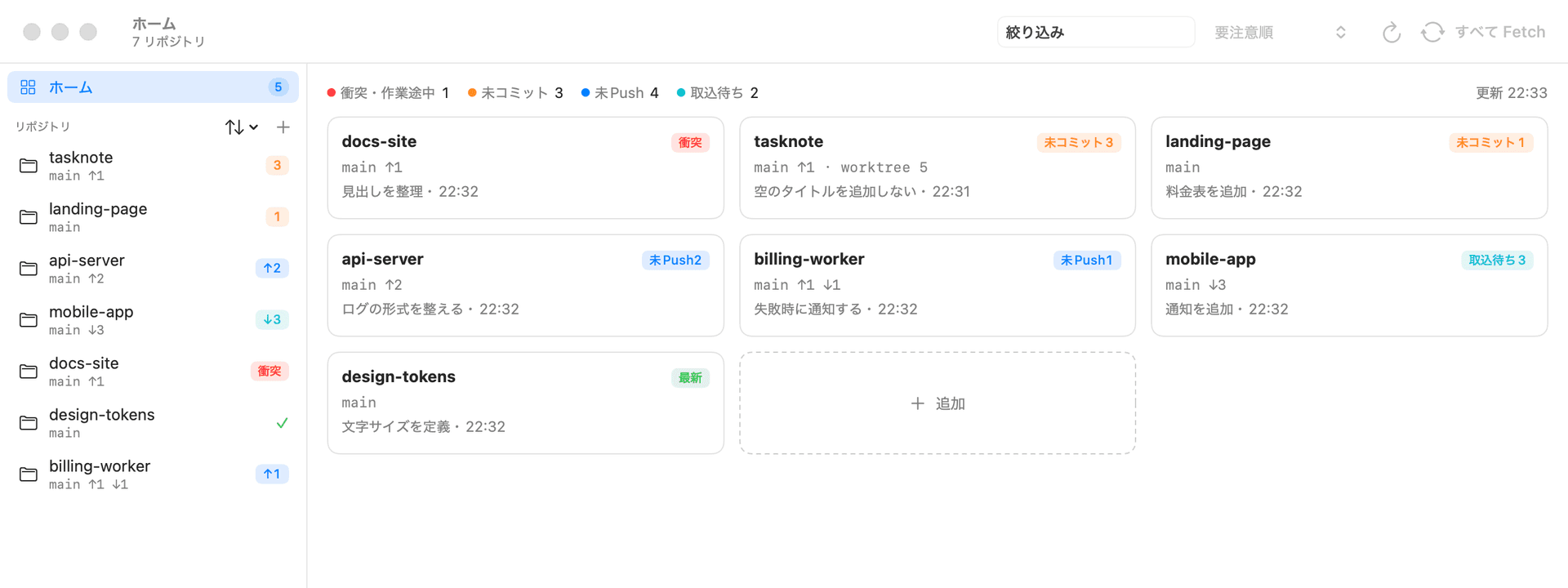Screen dimensions: 1568x588
Task: Click the folder icon beside billing-worker
Action: point(29,474)
